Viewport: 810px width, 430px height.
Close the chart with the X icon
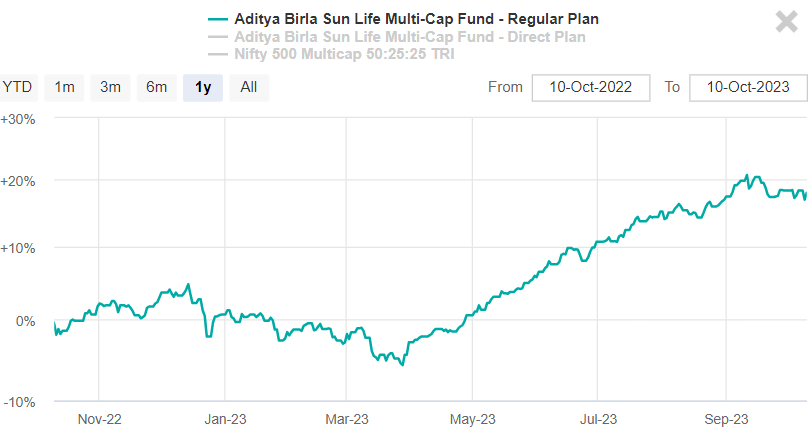786,23
